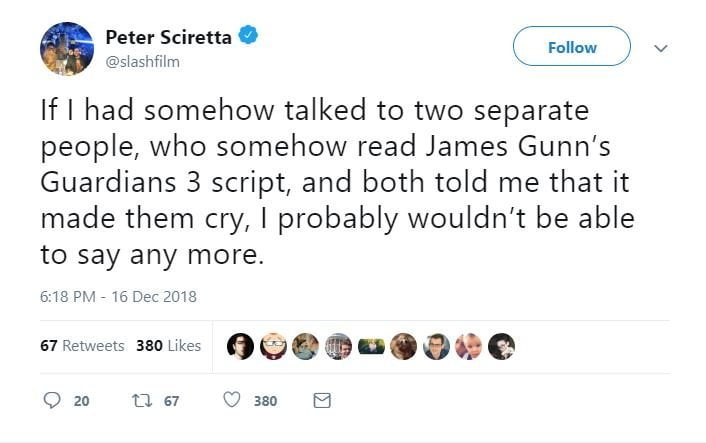This screenshot has width=706, height=443.
Task: Open the cartoon character liker avatar
Action: [273, 346]
